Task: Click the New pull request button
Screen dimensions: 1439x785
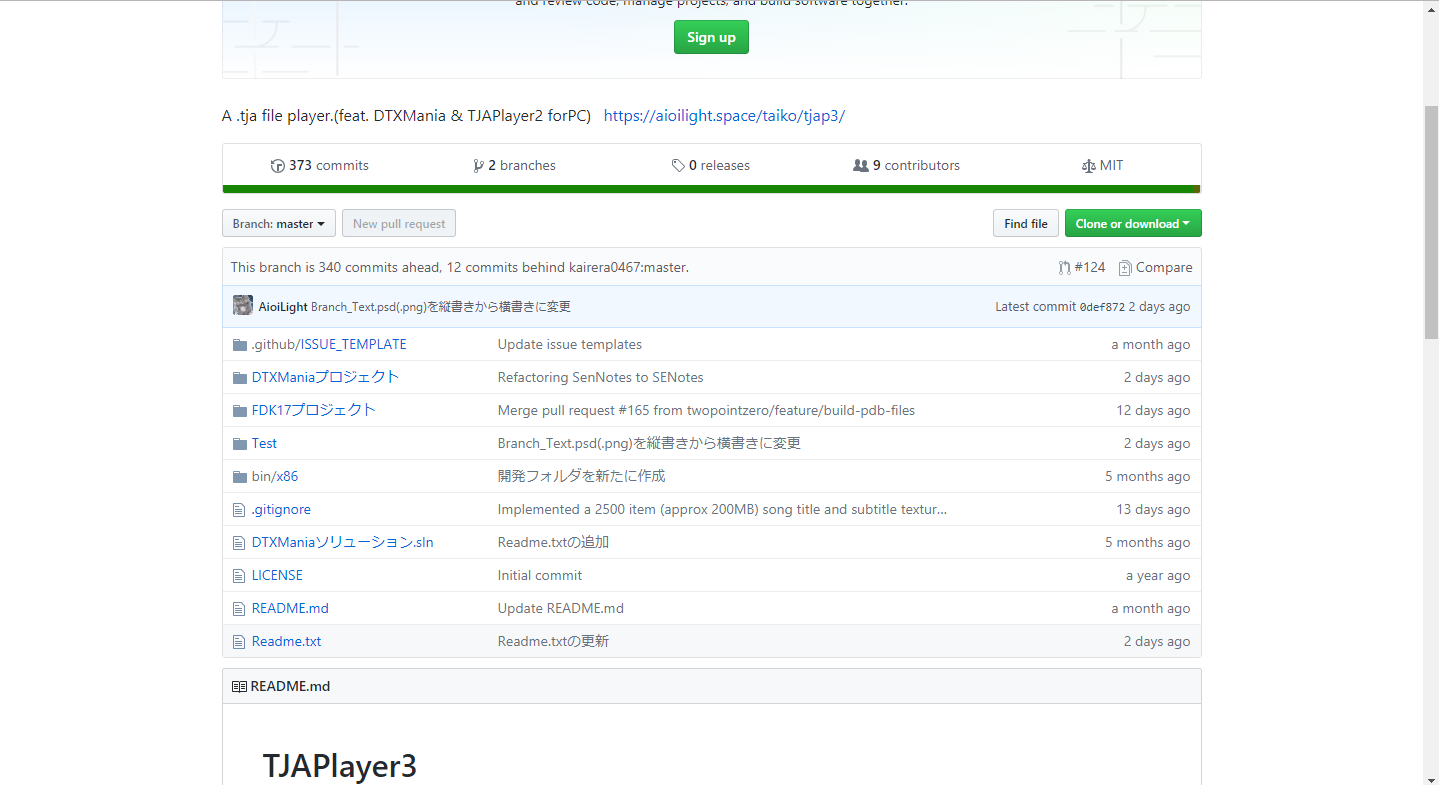Action: click(399, 223)
